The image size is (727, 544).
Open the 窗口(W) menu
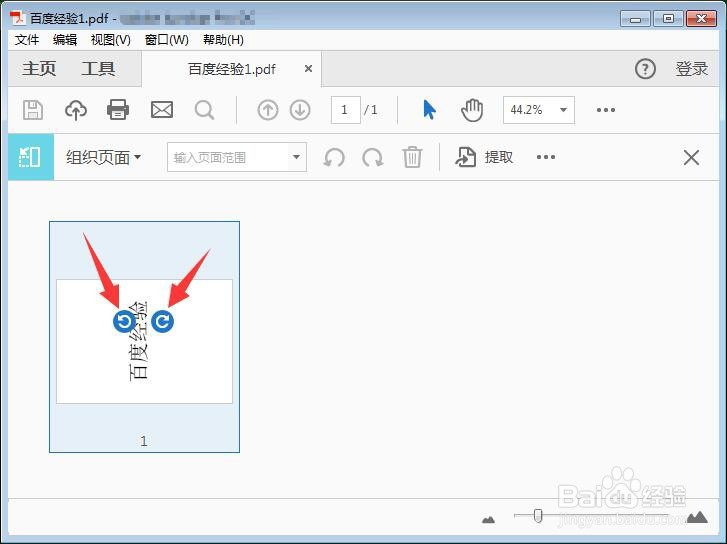[167, 40]
